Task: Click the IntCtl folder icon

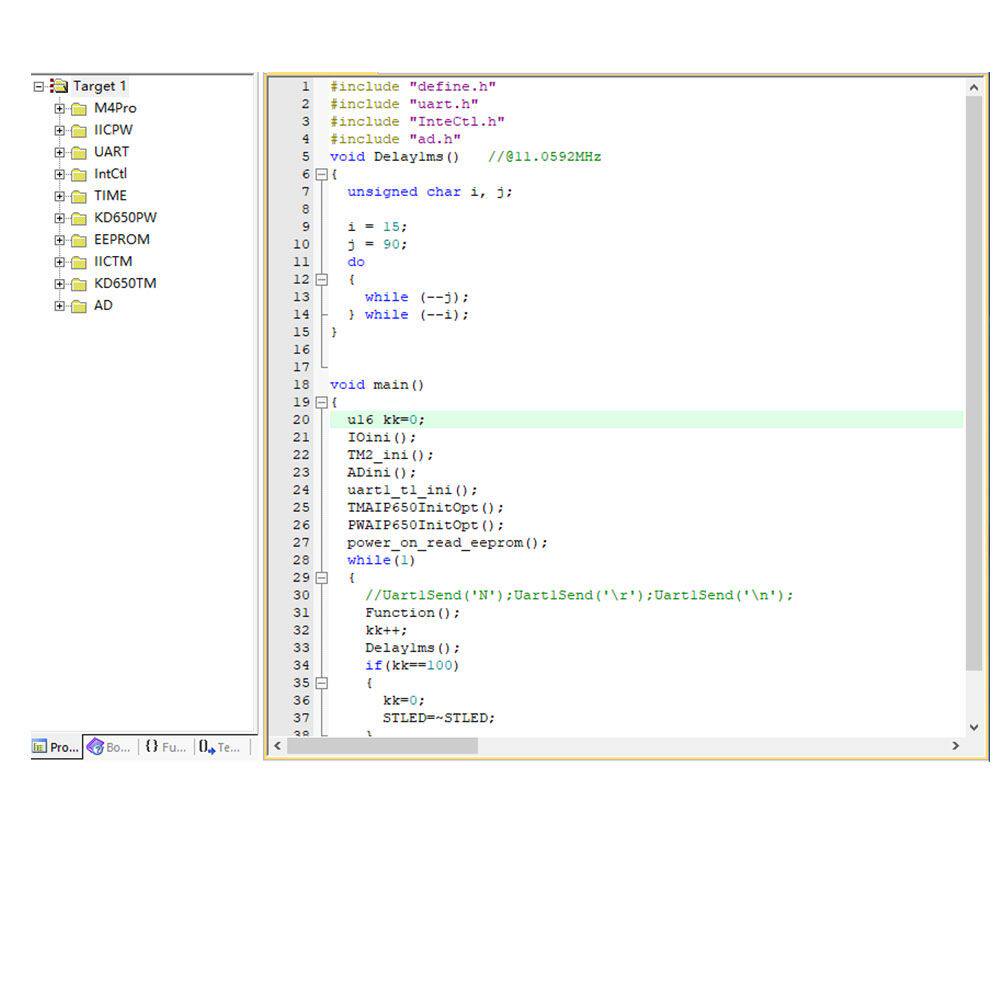Action: (x=79, y=175)
